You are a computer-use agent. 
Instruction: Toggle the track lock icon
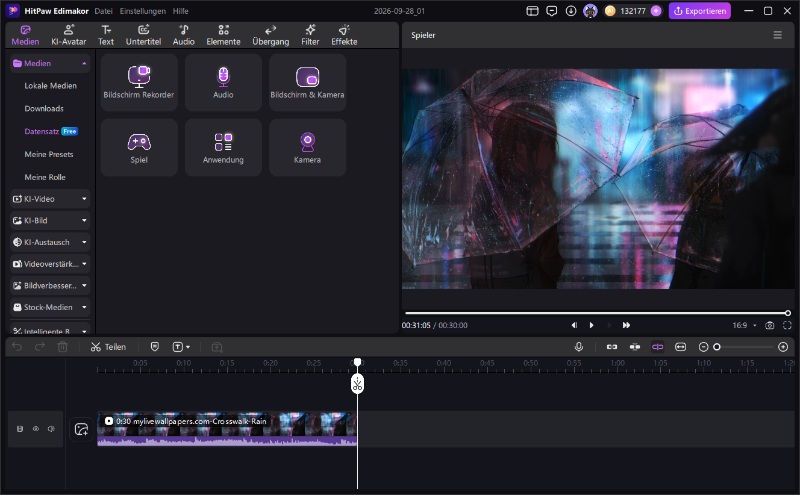point(20,429)
